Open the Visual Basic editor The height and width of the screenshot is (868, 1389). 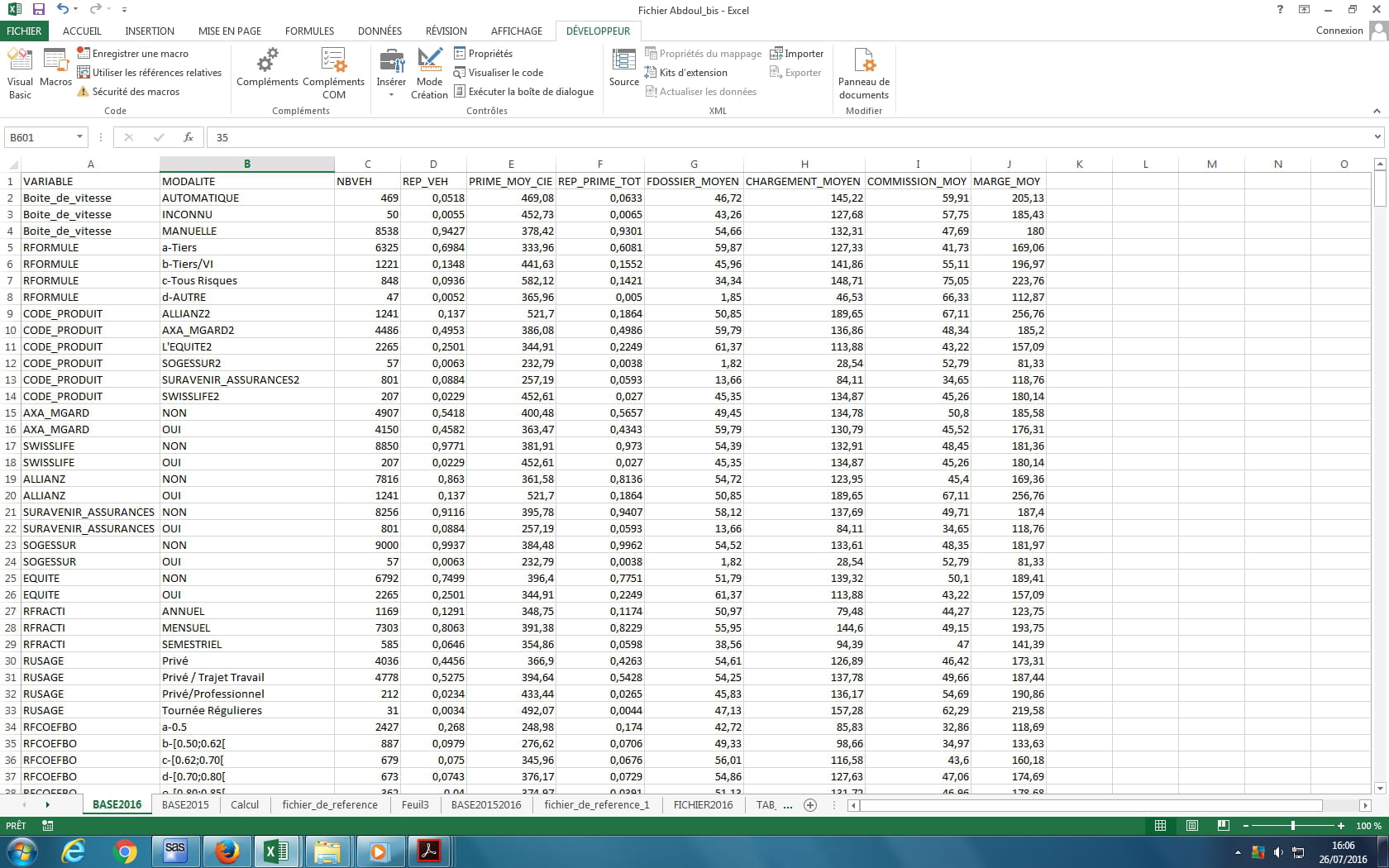coord(20,73)
